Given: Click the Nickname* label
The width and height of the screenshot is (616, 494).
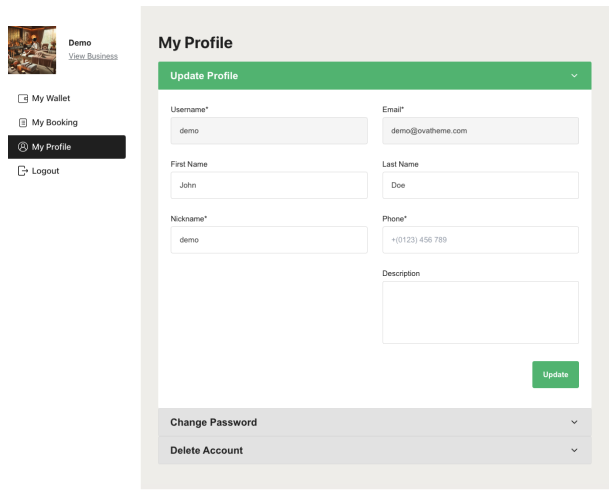Looking at the screenshot, I should [189, 219].
